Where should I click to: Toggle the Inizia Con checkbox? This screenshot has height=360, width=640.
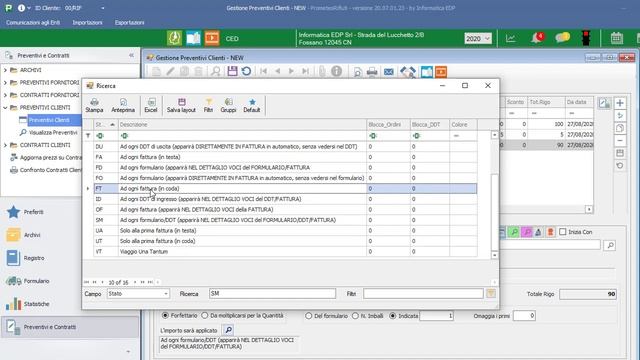coord(562,232)
